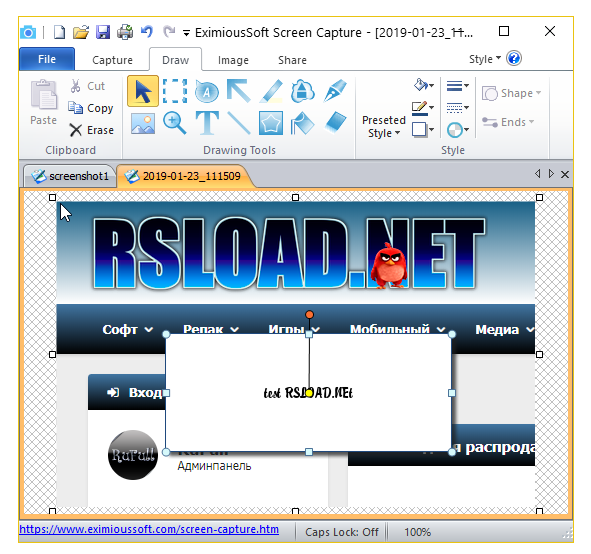Save the screenshot with floppy icon
The height and width of the screenshot is (554, 591).
click(103, 32)
